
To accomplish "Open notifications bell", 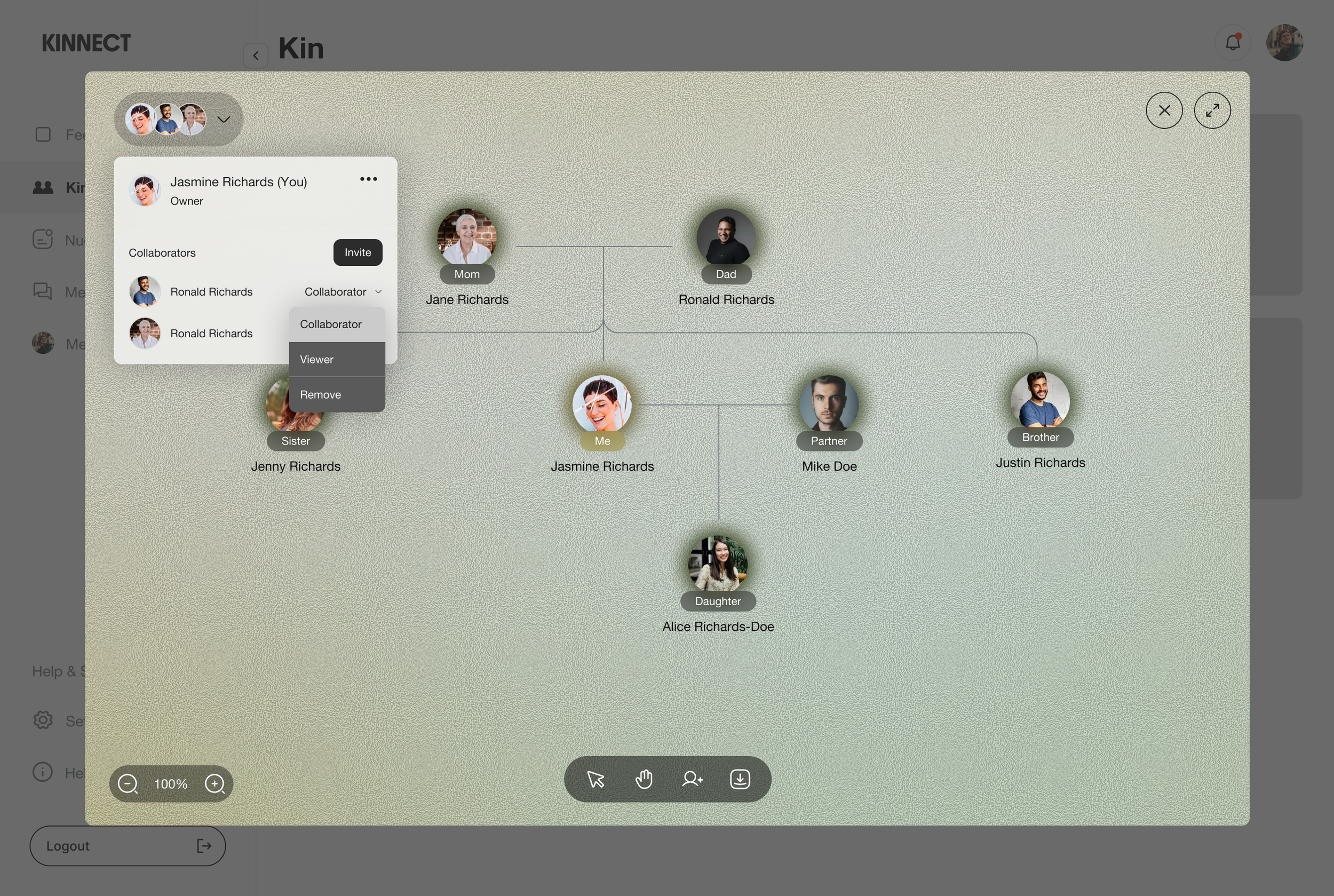I will tap(1232, 43).
